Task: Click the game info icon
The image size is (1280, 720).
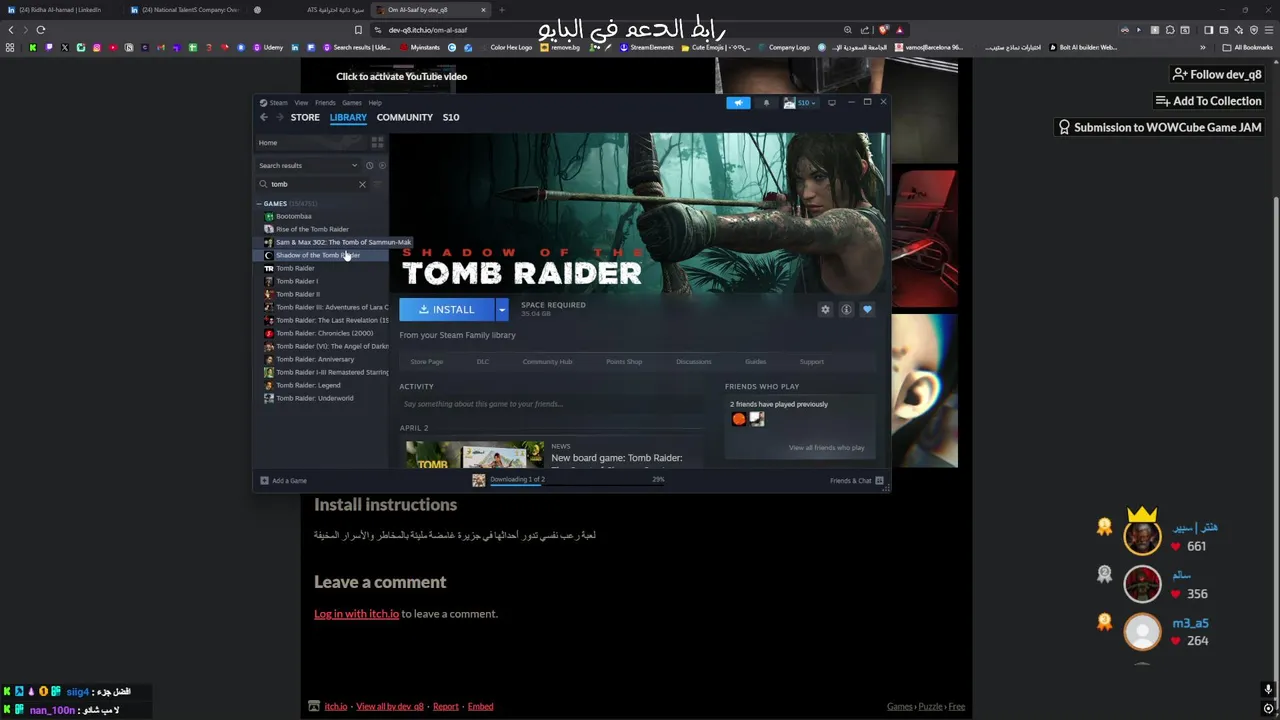Action: click(846, 309)
